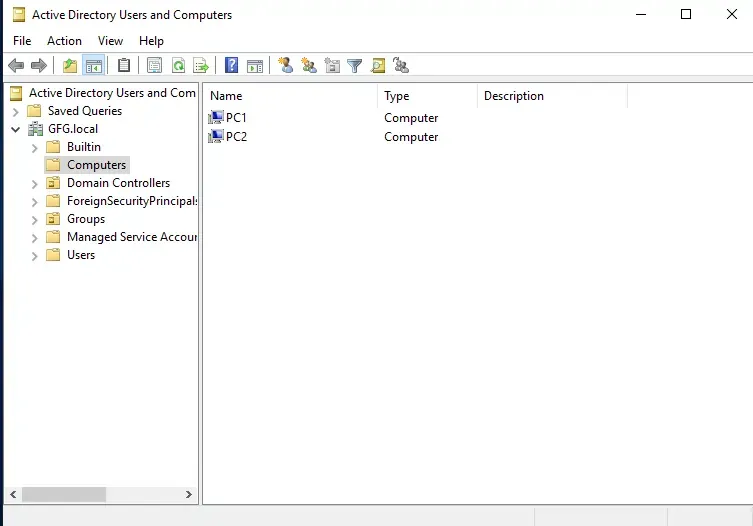753x526 pixels.
Task: Click the Paste clipboard toolbar icon
Action: pyautogui.click(x=124, y=65)
